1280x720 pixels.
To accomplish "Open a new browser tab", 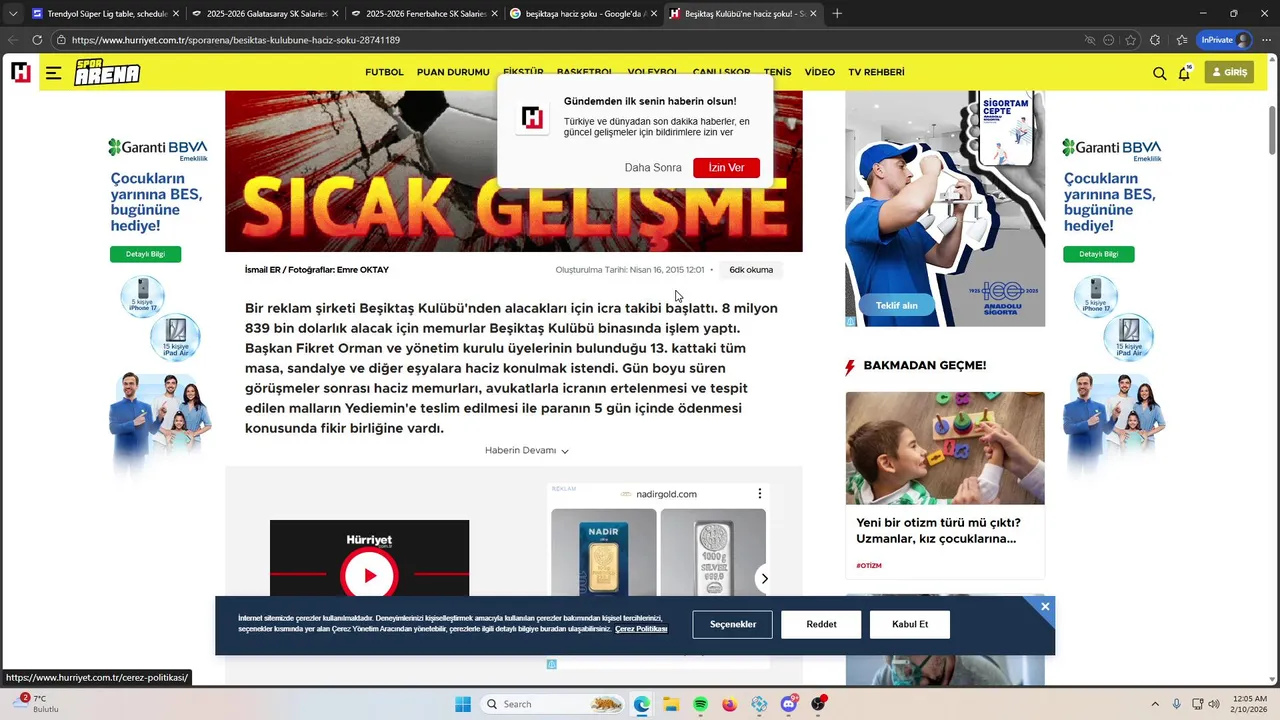I will click(x=837, y=14).
